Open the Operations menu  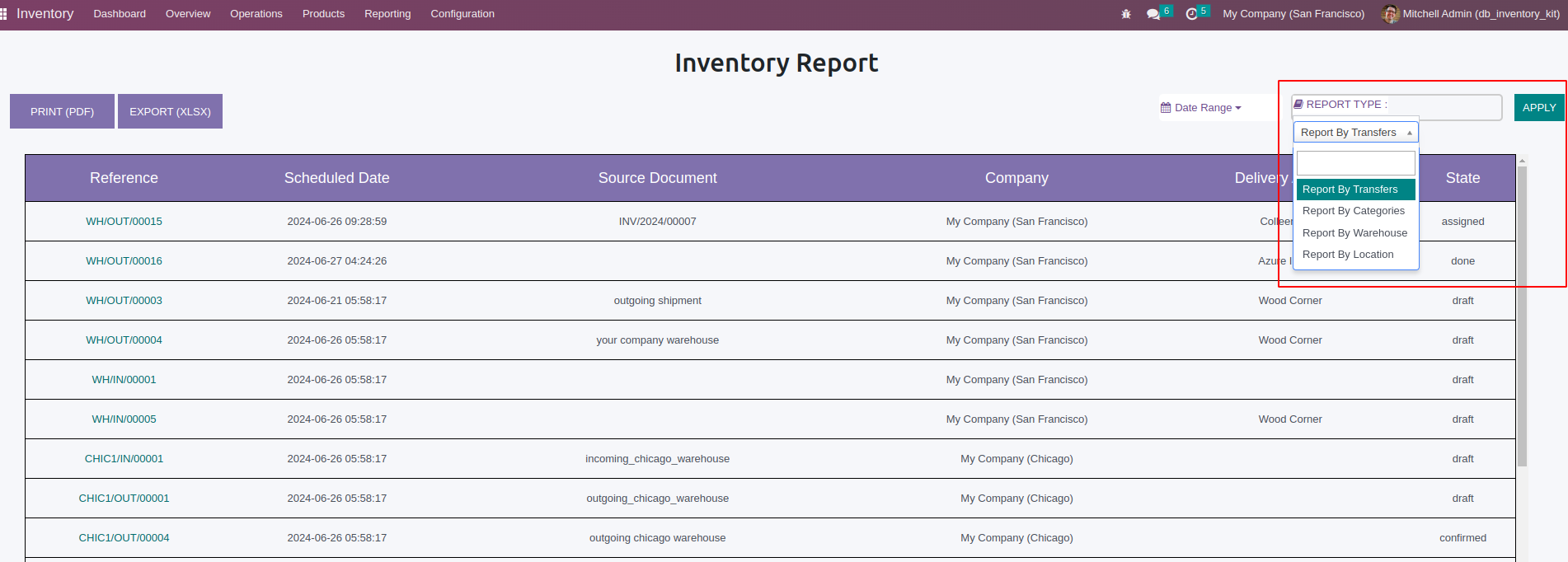coord(256,14)
